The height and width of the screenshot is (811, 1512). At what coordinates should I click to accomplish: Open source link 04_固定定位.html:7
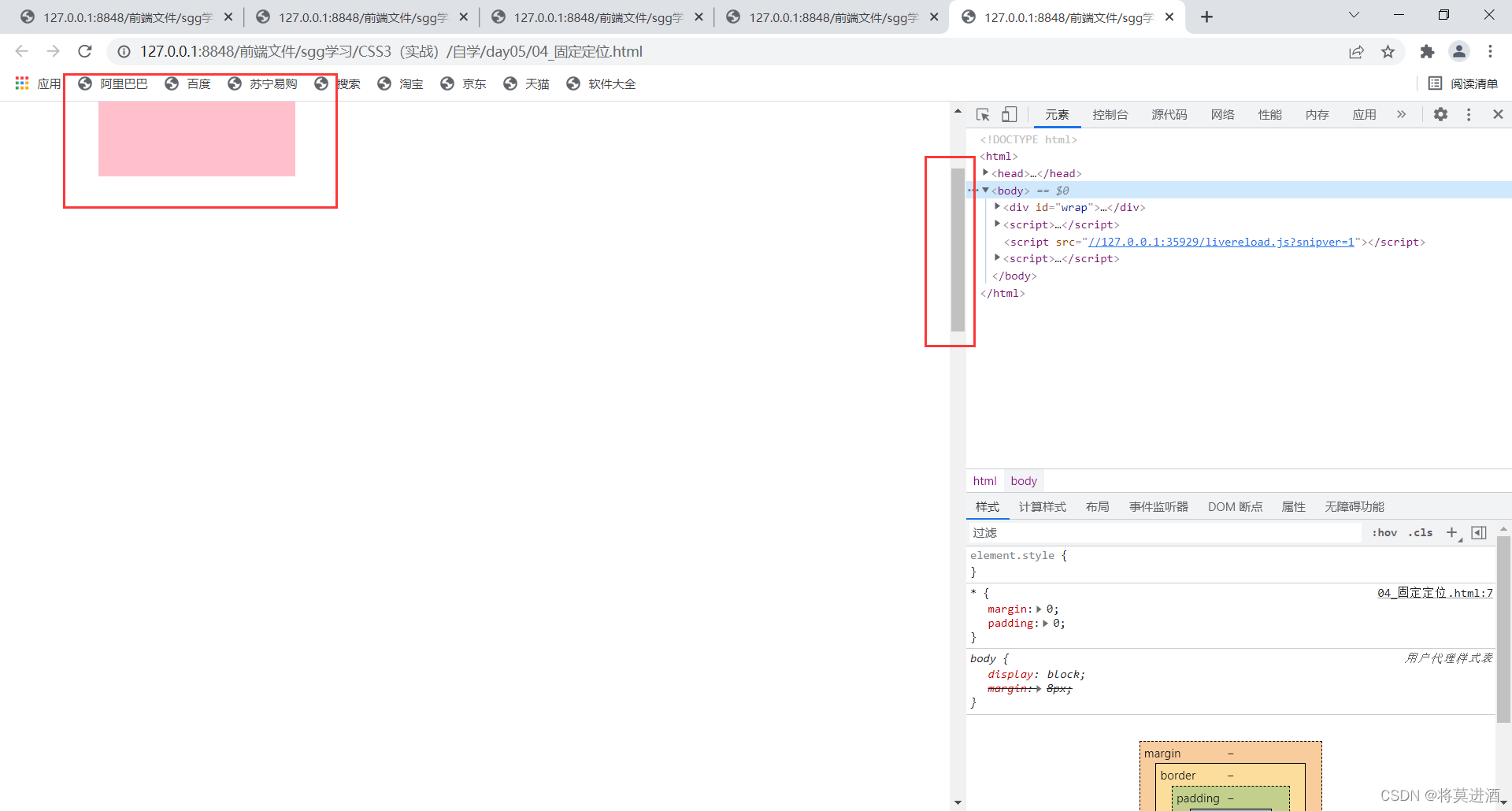[x=1435, y=593]
